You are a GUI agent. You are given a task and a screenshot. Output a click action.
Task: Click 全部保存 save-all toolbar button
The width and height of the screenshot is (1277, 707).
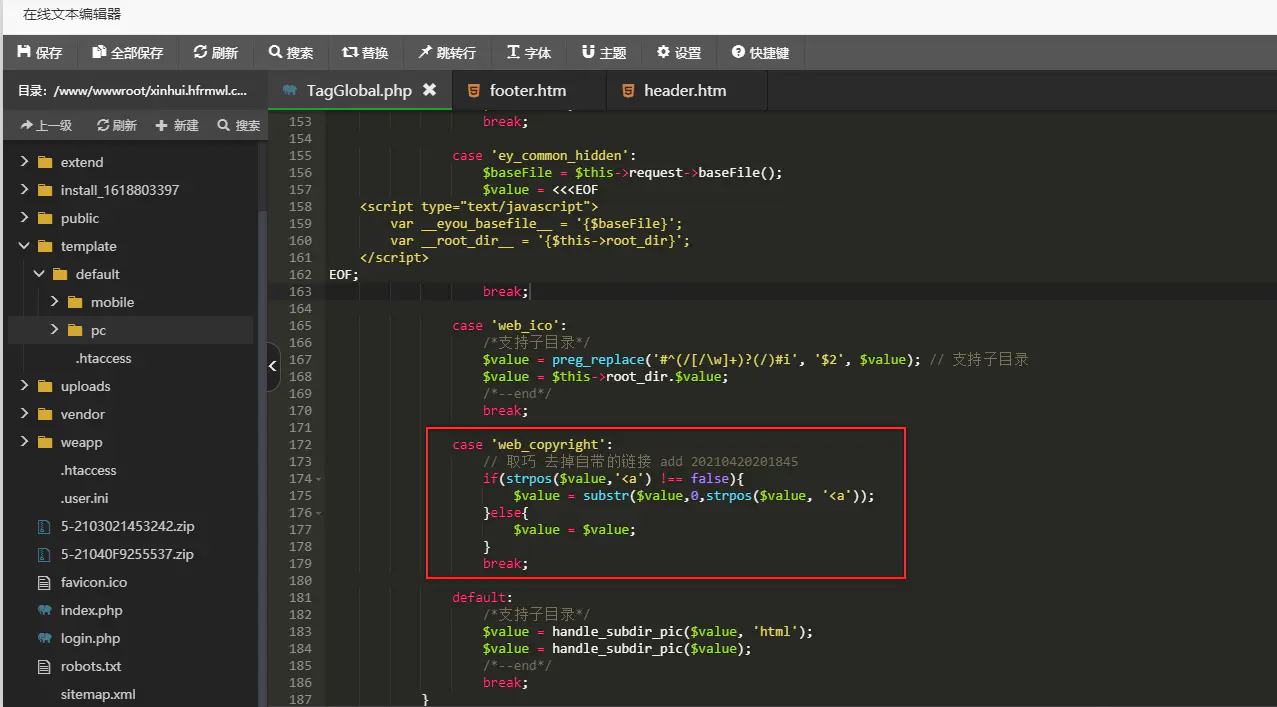pyautogui.click(x=127, y=52)
